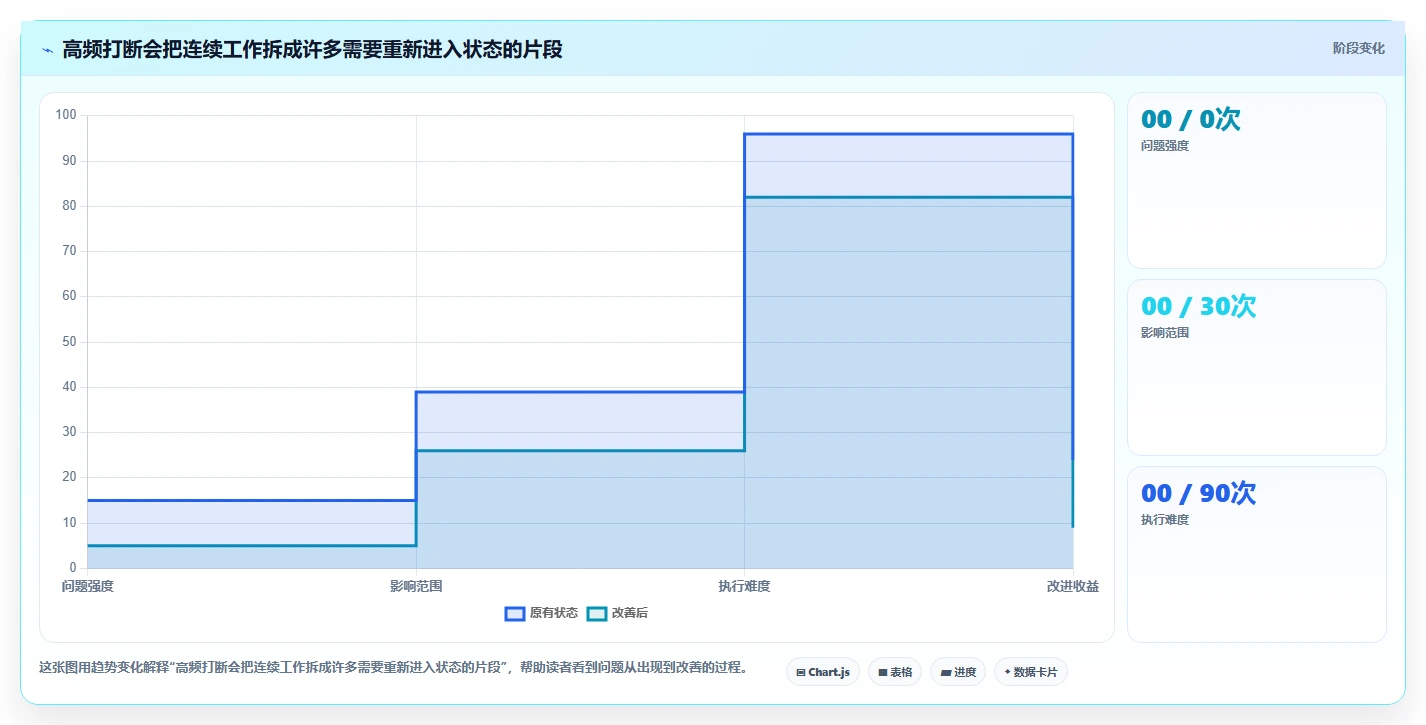Click the 原有状态 legend color box
This screenshot has height=725, width=1426.
pyautogui.click(x=515, y=613)
